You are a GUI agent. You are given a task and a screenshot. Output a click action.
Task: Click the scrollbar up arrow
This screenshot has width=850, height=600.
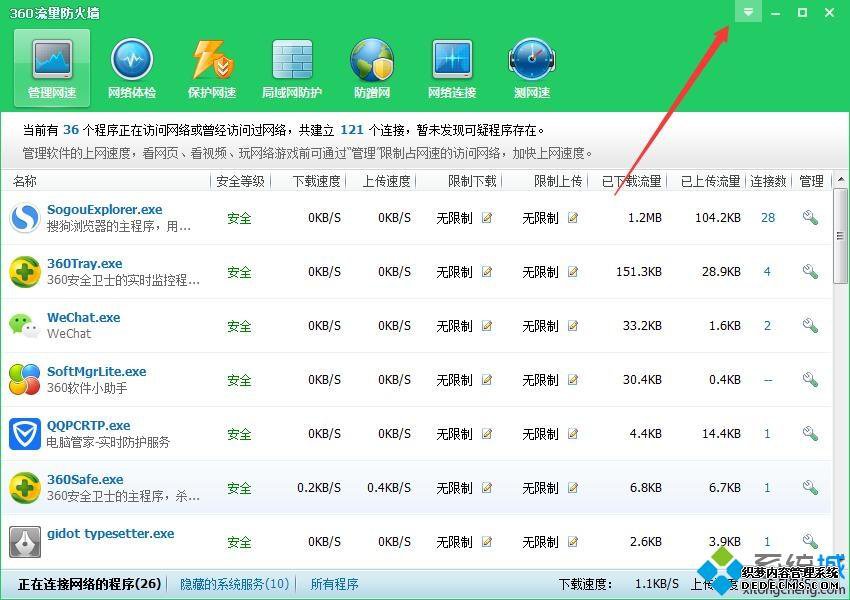point(840,179)
